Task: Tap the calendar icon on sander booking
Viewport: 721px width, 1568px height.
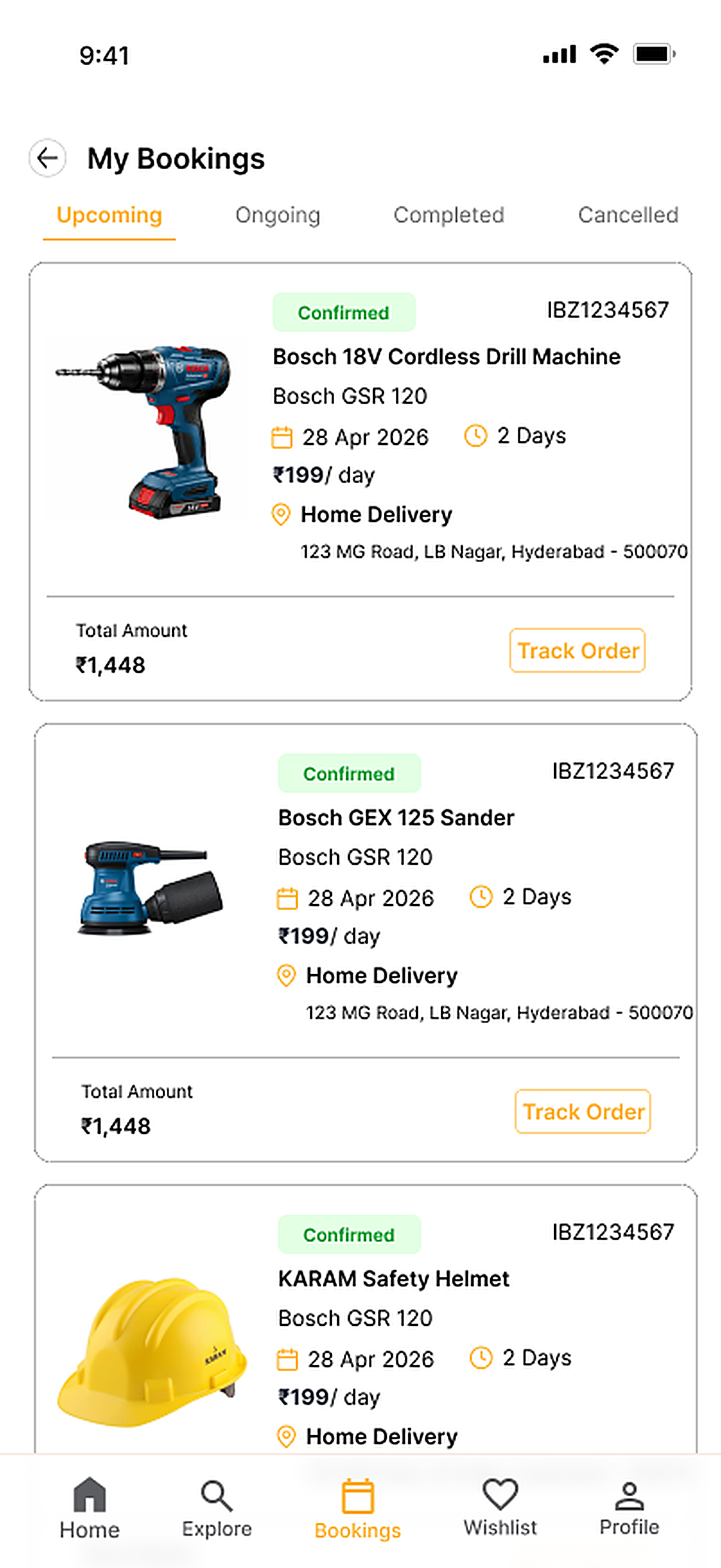Action: 286,898
